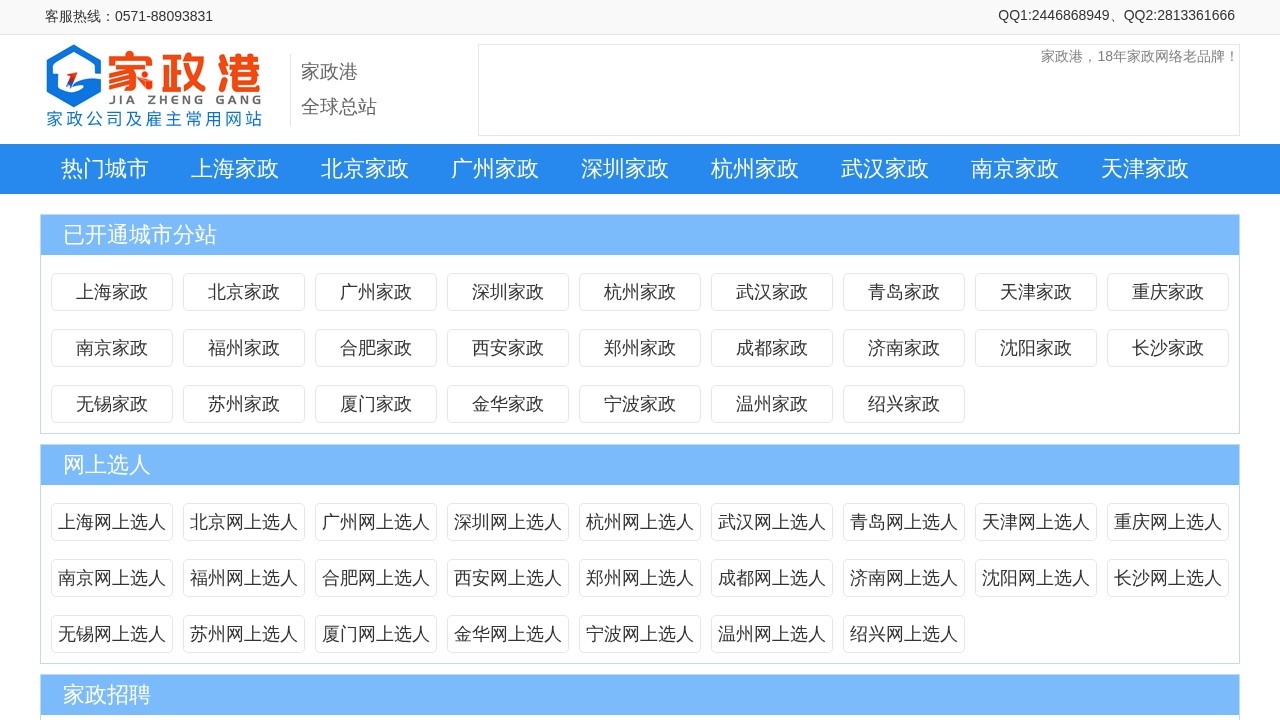Visit the 福州家政 city station

(x=244, y=348)
